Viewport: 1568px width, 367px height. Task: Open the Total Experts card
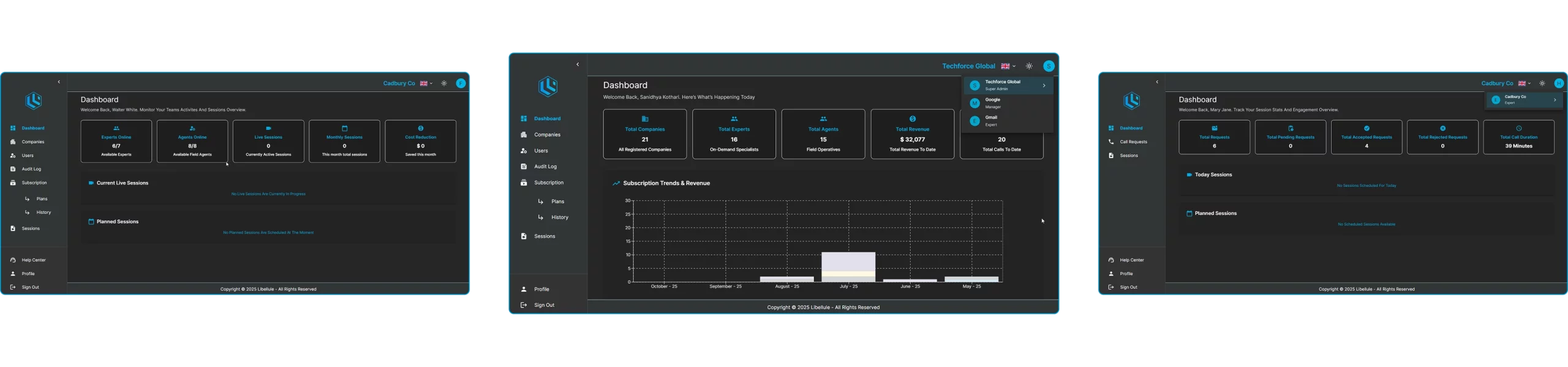(734, 134)
